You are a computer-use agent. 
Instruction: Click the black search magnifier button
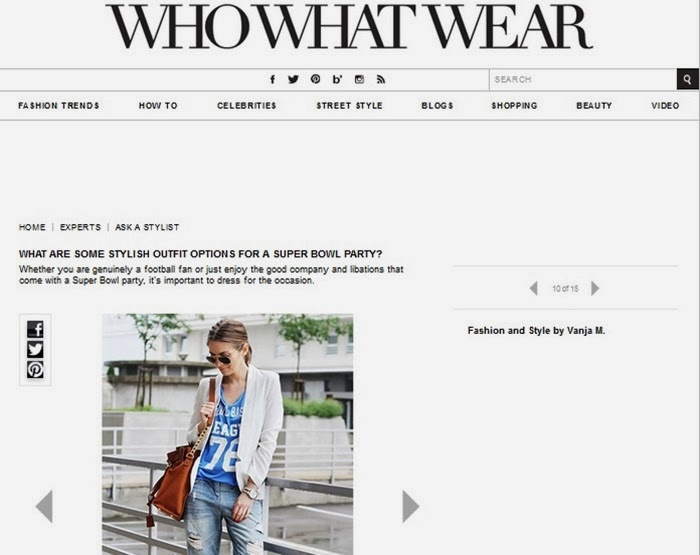point(688,79)
